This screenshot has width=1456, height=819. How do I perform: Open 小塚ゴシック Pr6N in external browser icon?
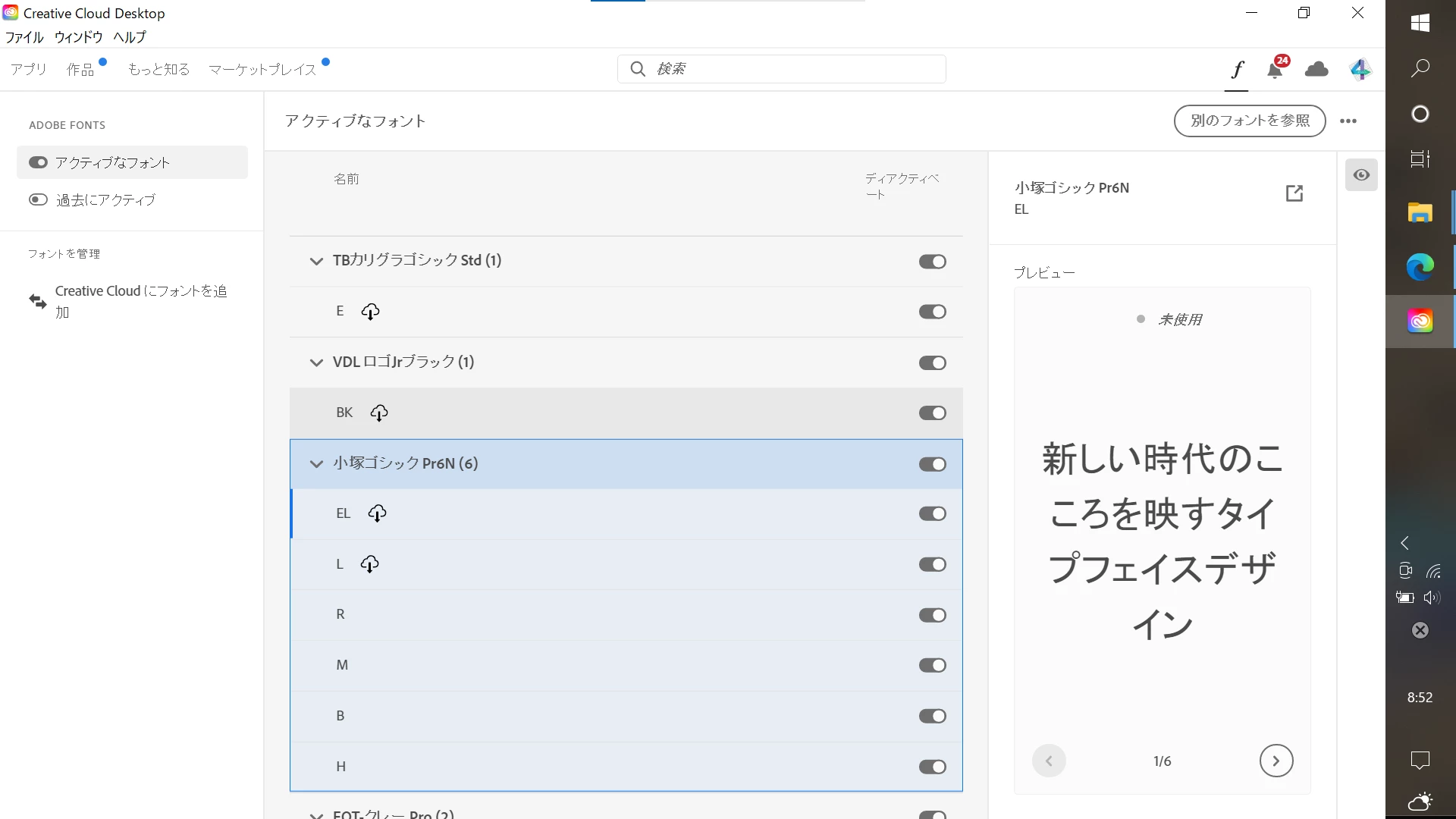click(1294, 193)
